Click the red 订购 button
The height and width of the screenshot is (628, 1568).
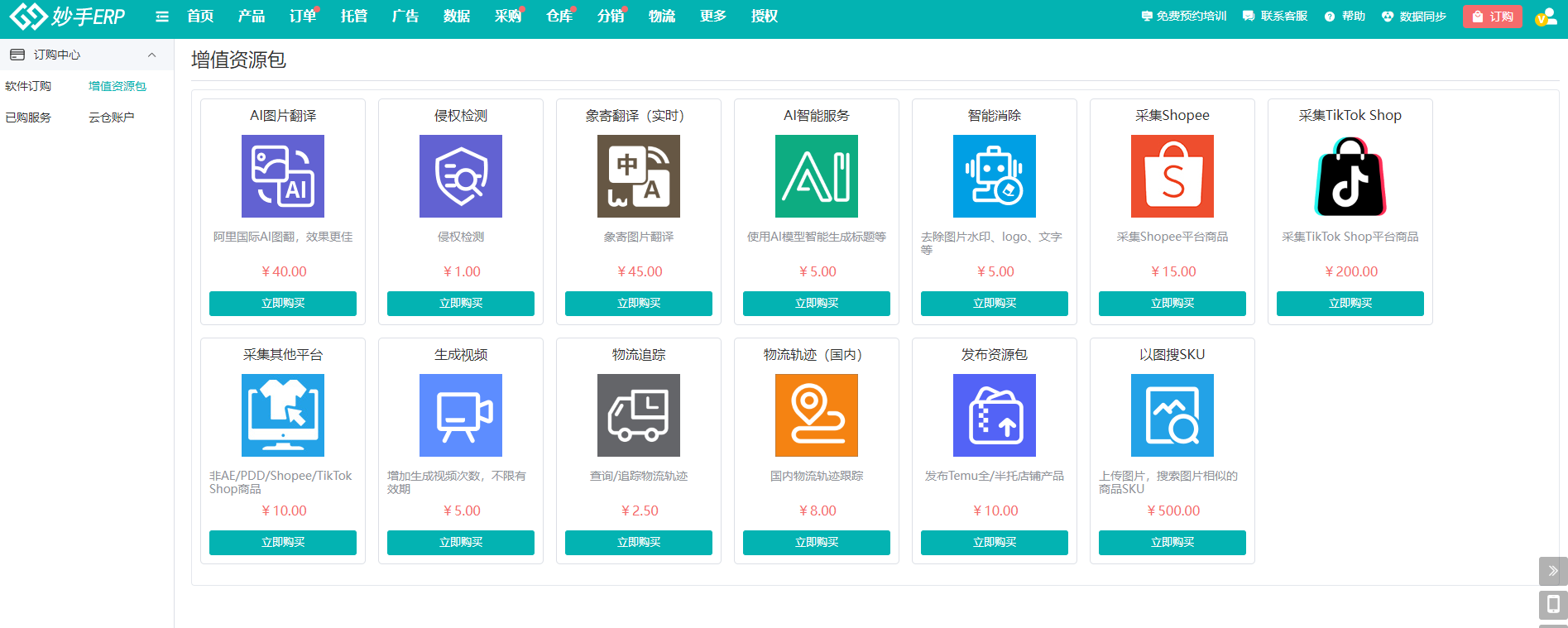tap(1493, 17)
